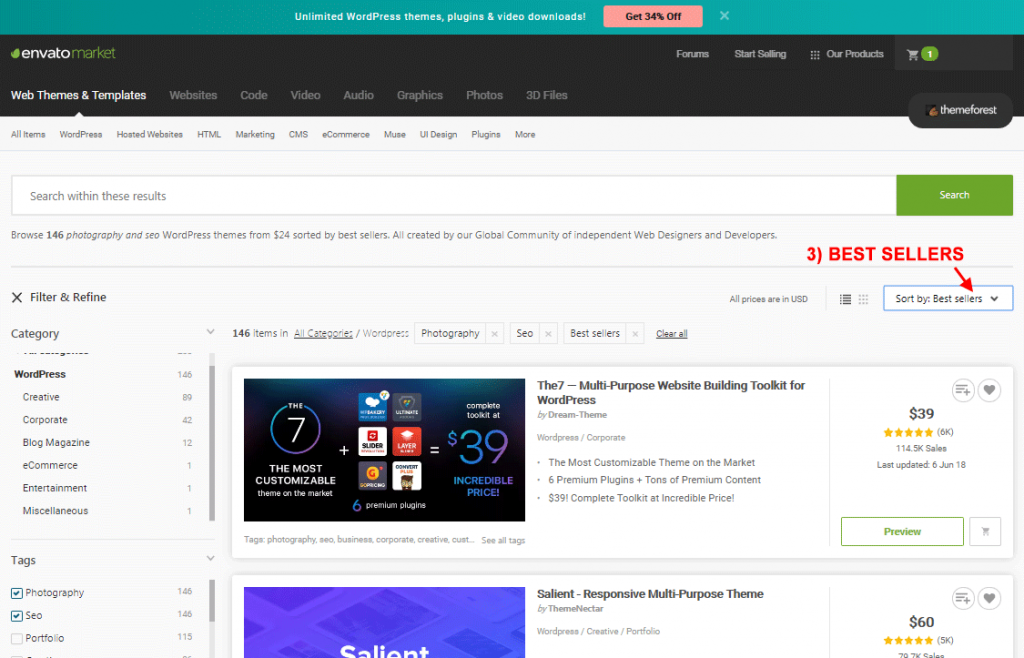
Task: Open Muse in subnavigation
Action: point(394,134)
